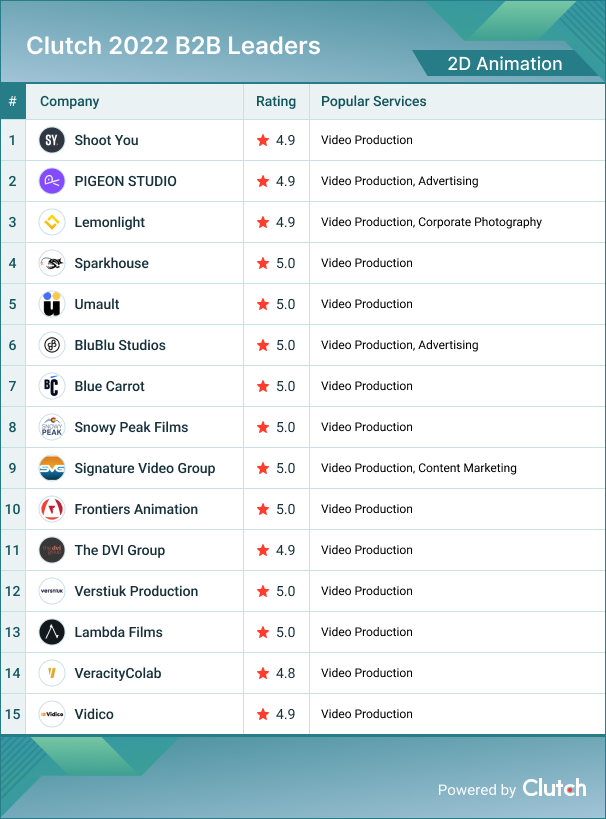This screenshot has height=819, width=606.
Task: Open The DVI Group company name
Action: pos(119,550)
